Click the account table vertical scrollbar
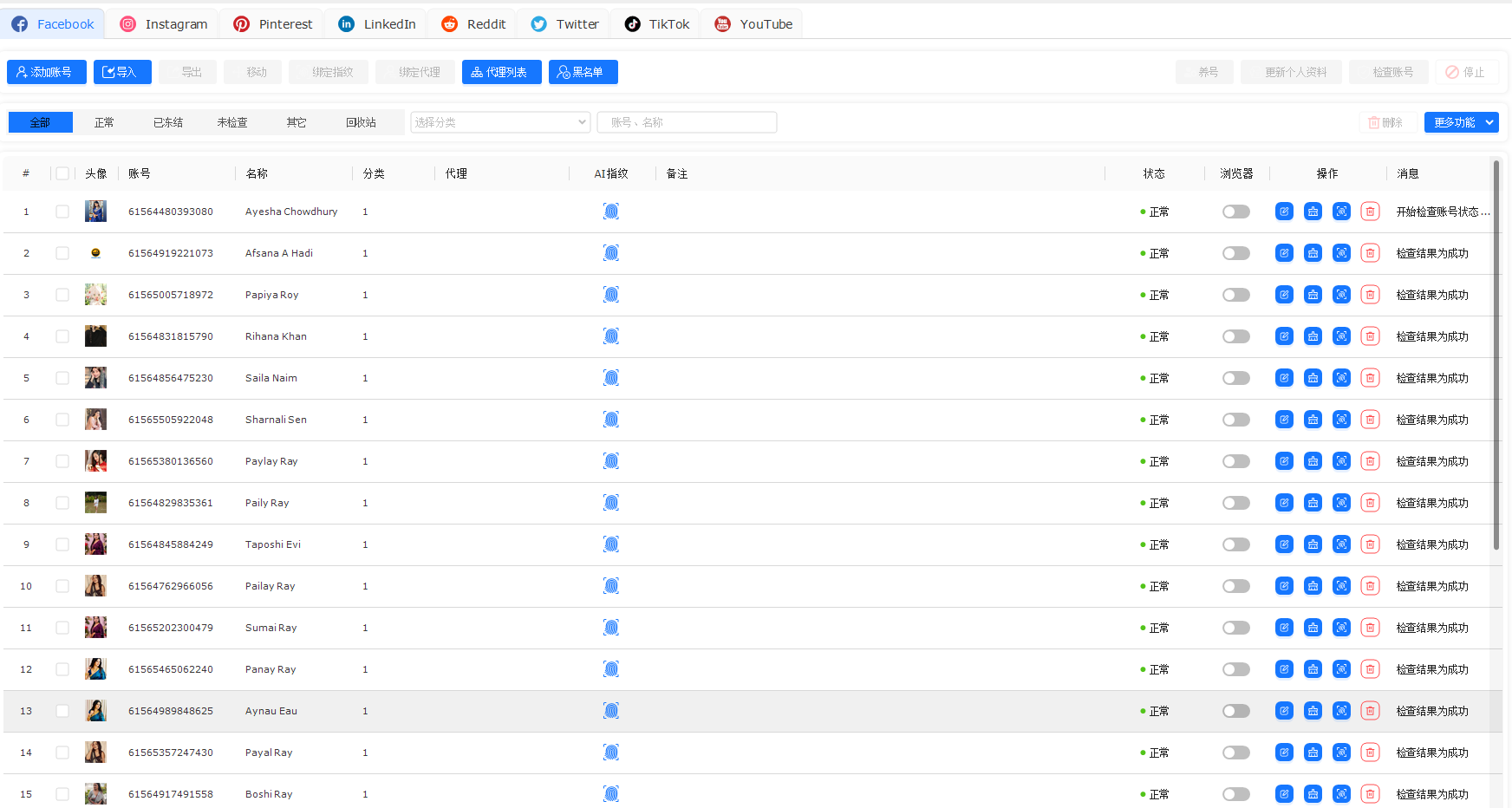The image size is (1512, 808). click(1496, 355)
